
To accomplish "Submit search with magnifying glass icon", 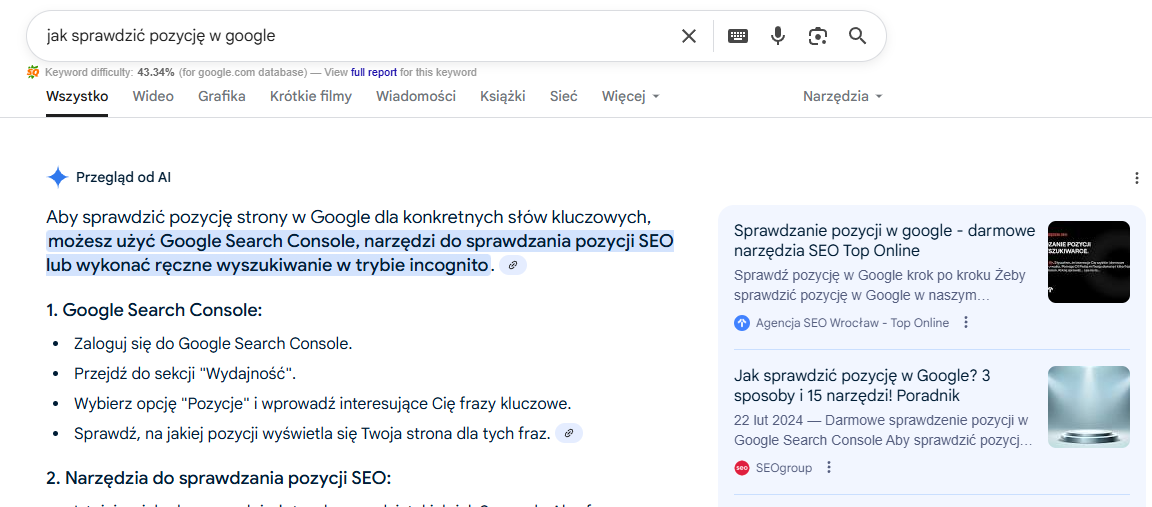I will [x=857, y=36].
